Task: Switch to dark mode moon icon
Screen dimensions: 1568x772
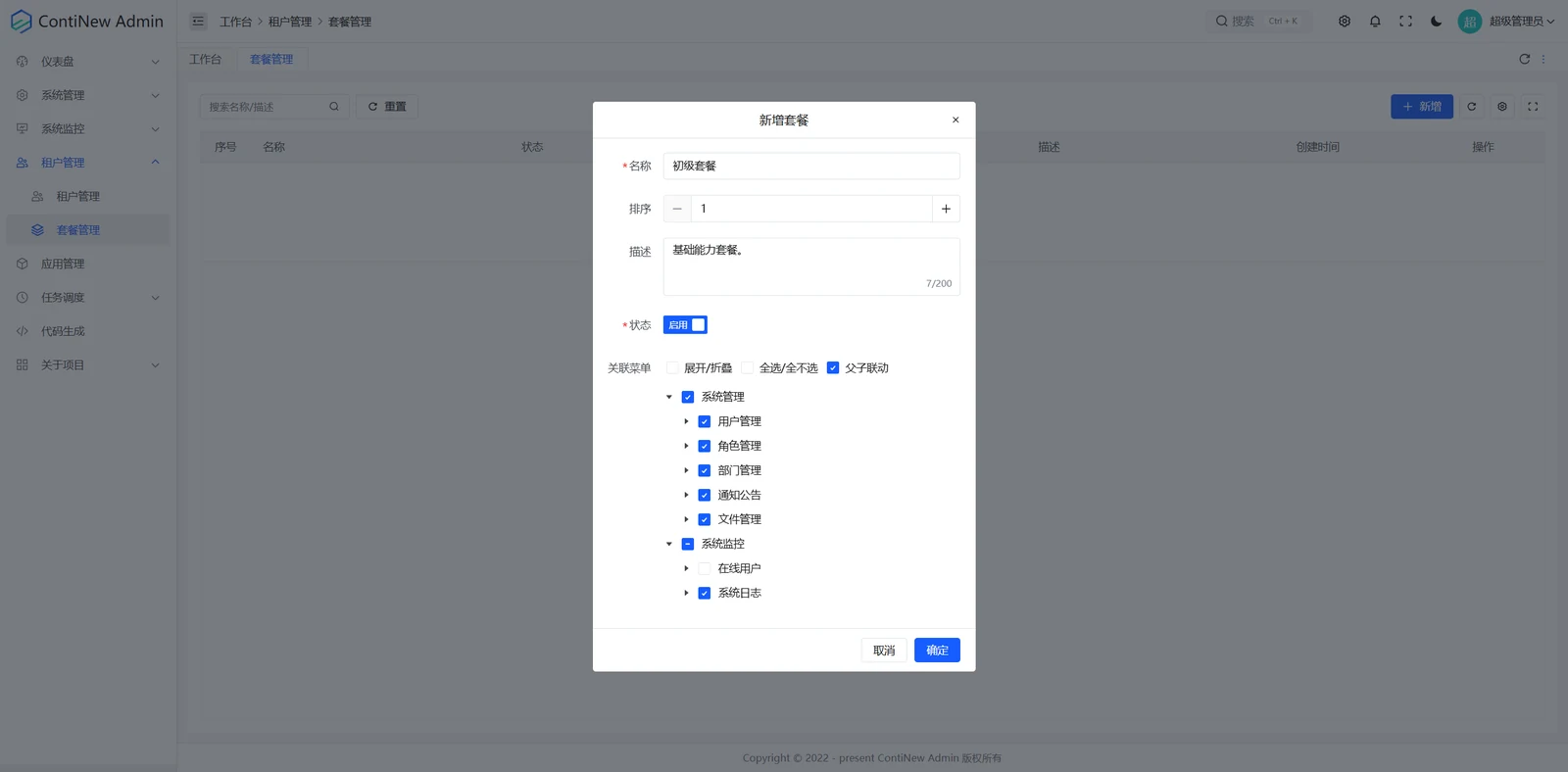Action: coord(1436,21)
